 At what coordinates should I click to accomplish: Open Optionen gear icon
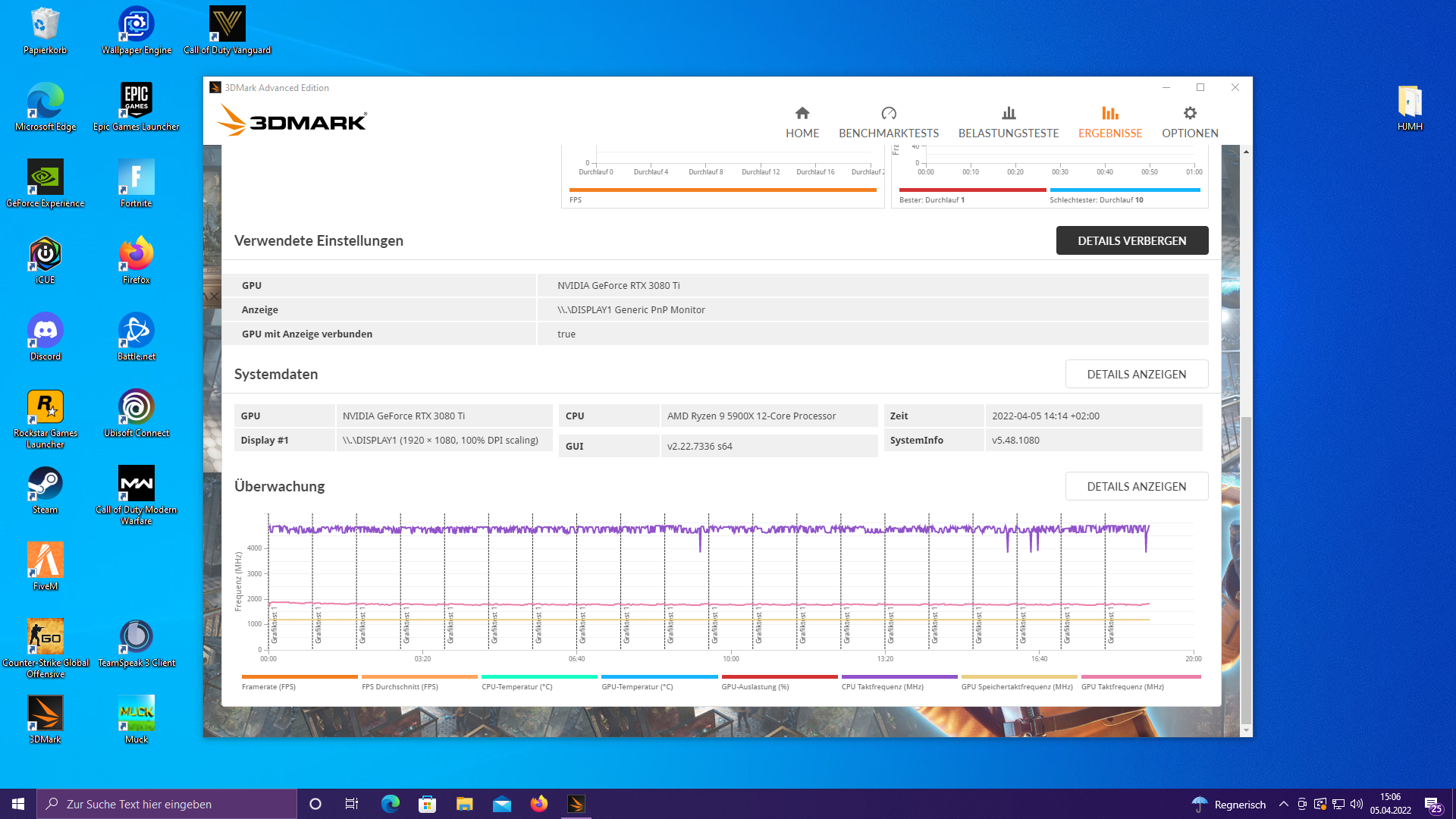[1190, 114]
